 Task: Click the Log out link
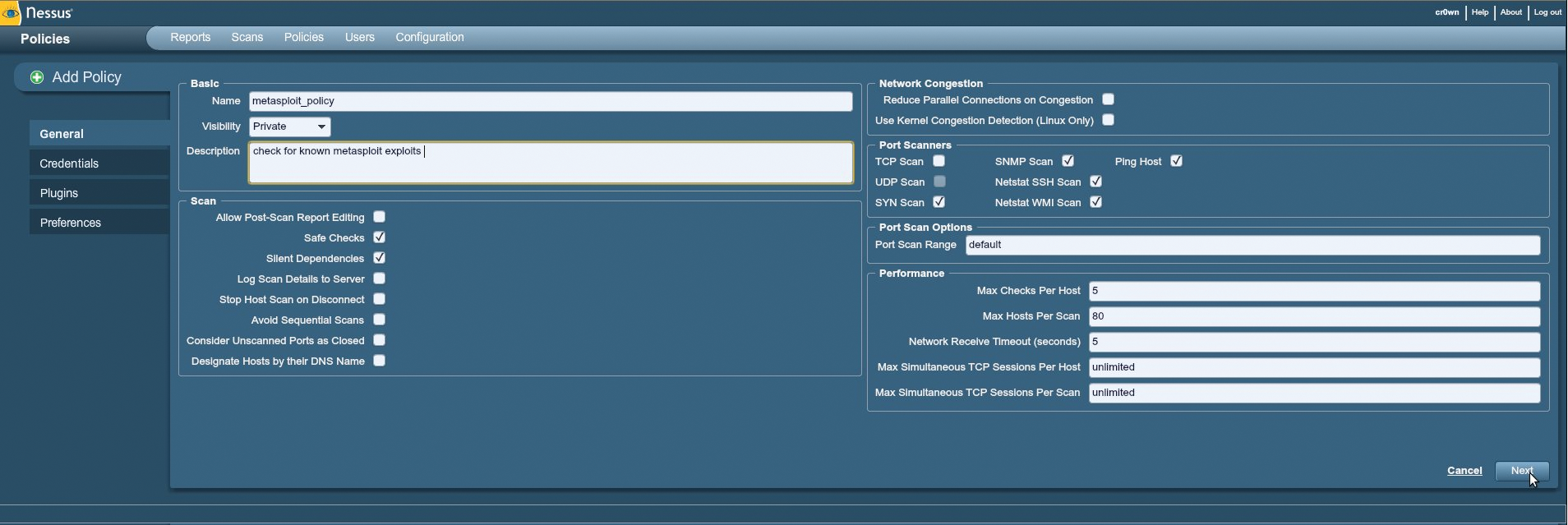pyautogui.click(x=1547, y=12)
